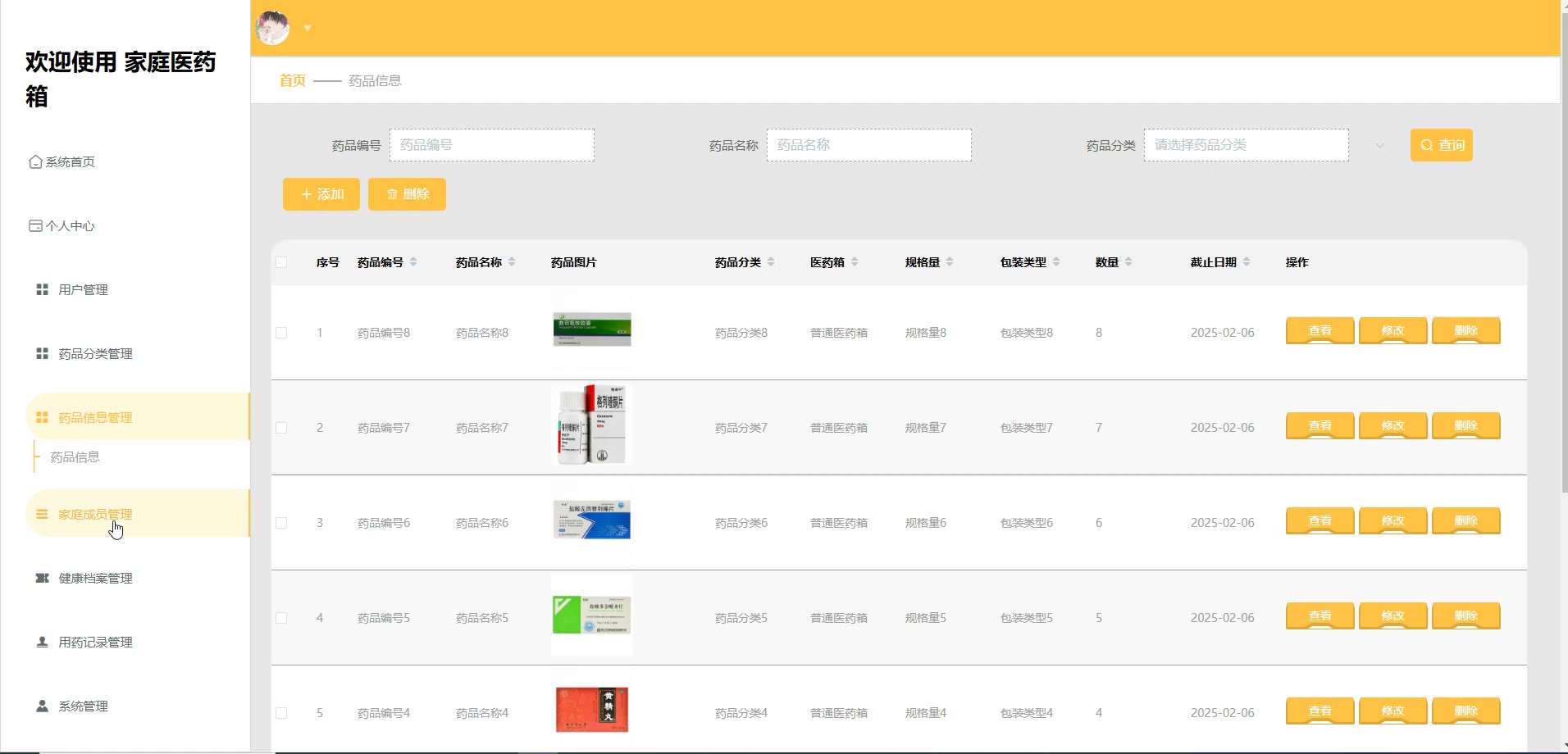Click the 系统首页 home icon
The image size is (1568, 754).
[35, 162]
